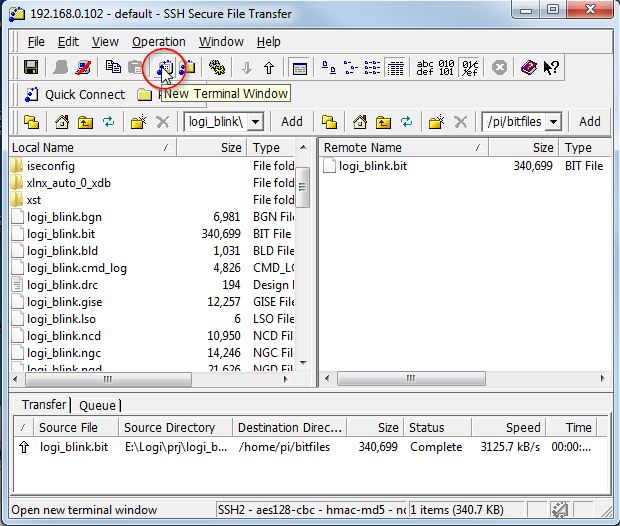
Task: Click the New File Transfer Window icon
Action: click(187, 68)
